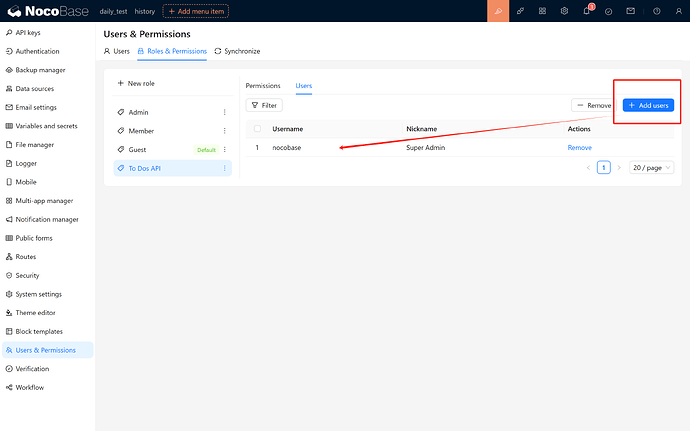
Task: Go to next page arrow
Action: click(x=619, y=168)
